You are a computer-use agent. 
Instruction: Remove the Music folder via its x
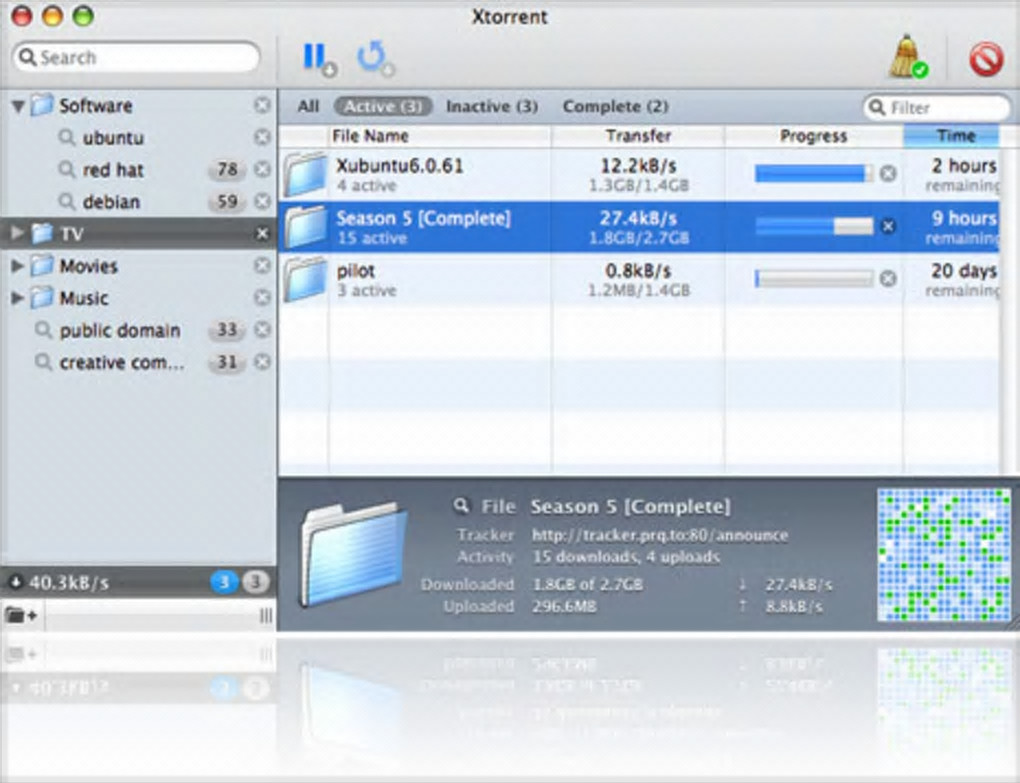coord(262,297)
